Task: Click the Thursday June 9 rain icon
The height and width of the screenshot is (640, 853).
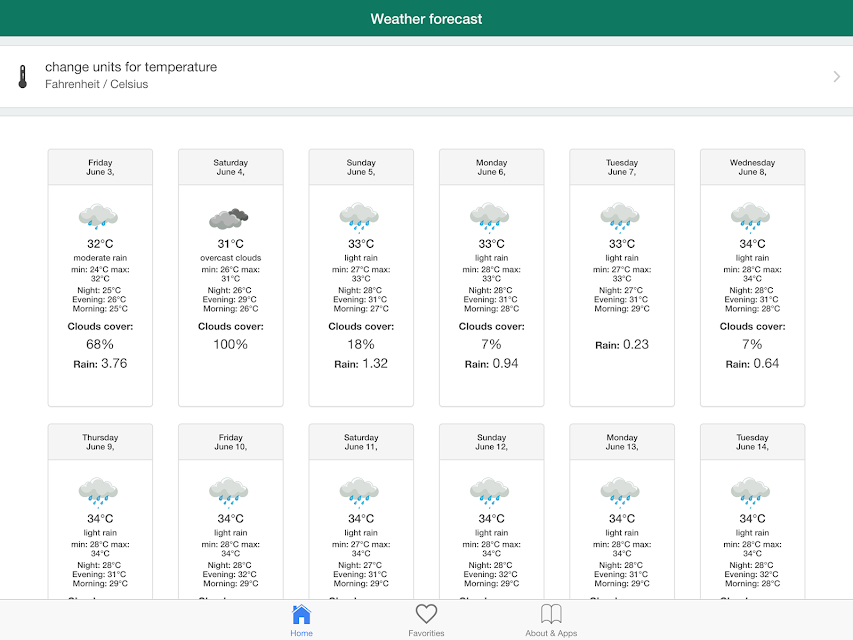Action: point(98,491)
